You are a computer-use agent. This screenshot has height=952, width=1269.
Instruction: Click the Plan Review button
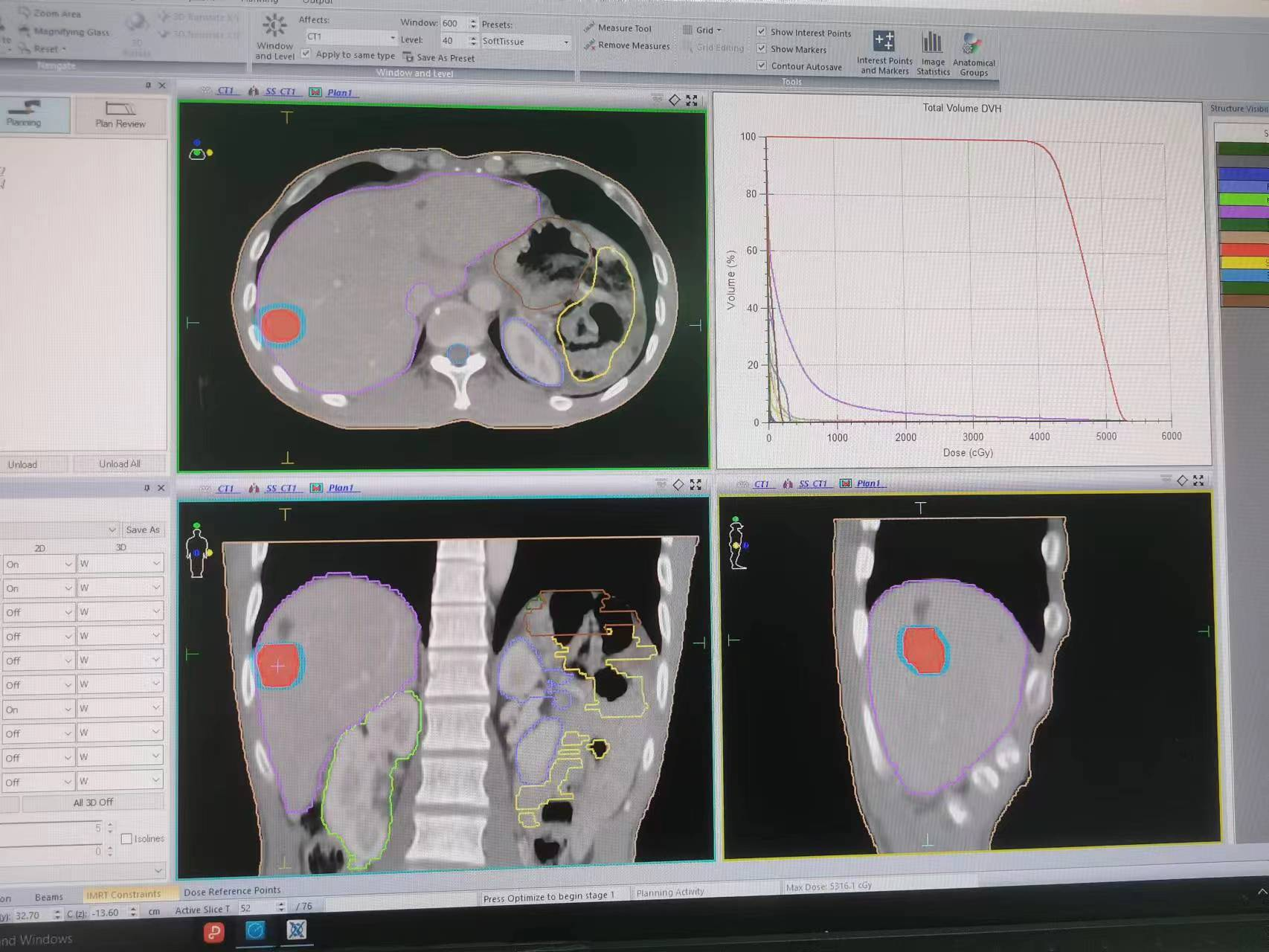120,115
